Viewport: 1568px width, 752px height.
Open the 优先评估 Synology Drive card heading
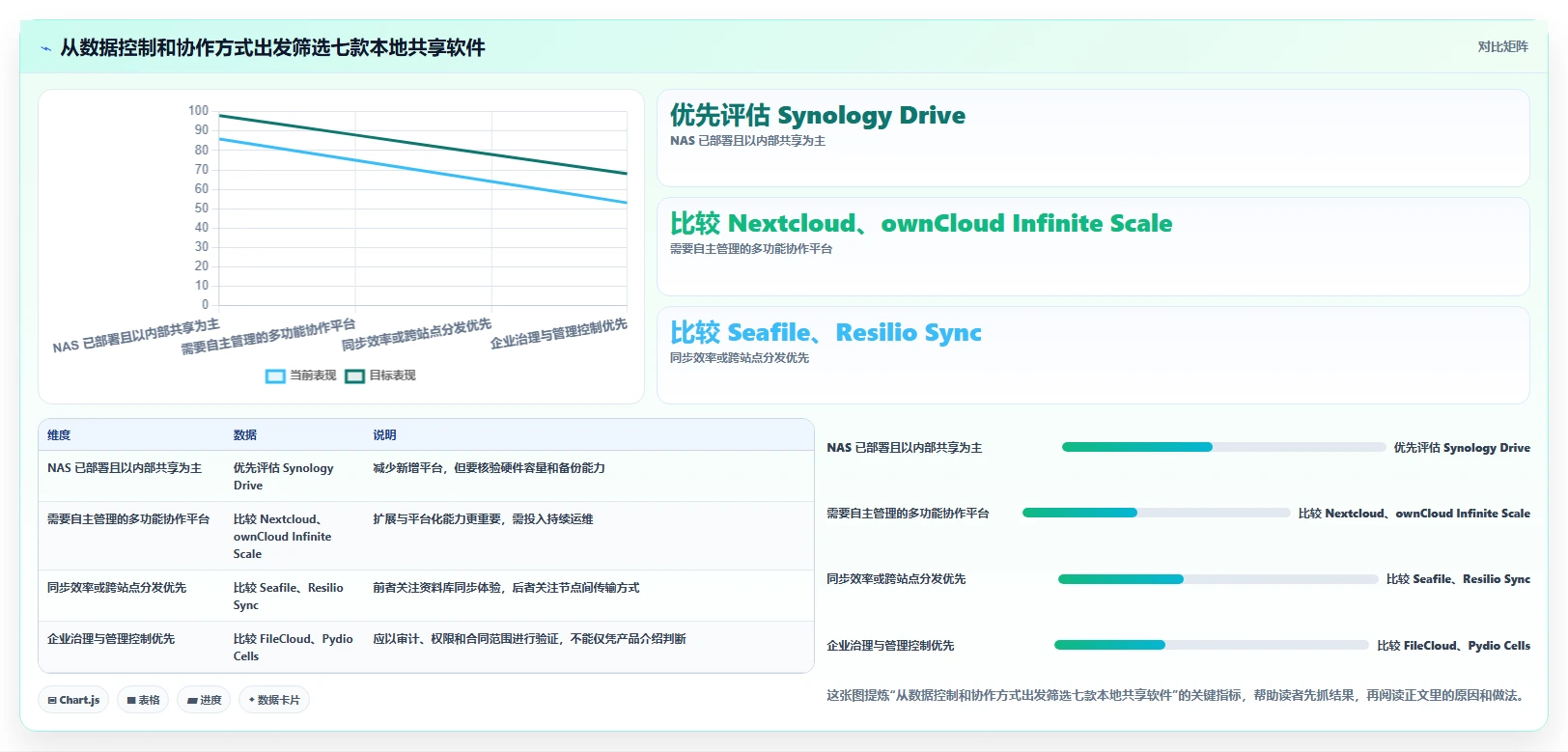[818, 116]
